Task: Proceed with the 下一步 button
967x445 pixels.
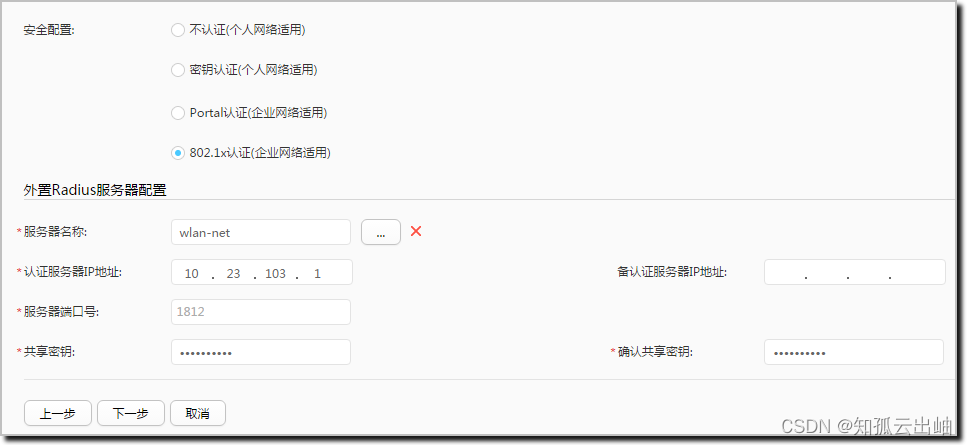Action: pos(131,414)
